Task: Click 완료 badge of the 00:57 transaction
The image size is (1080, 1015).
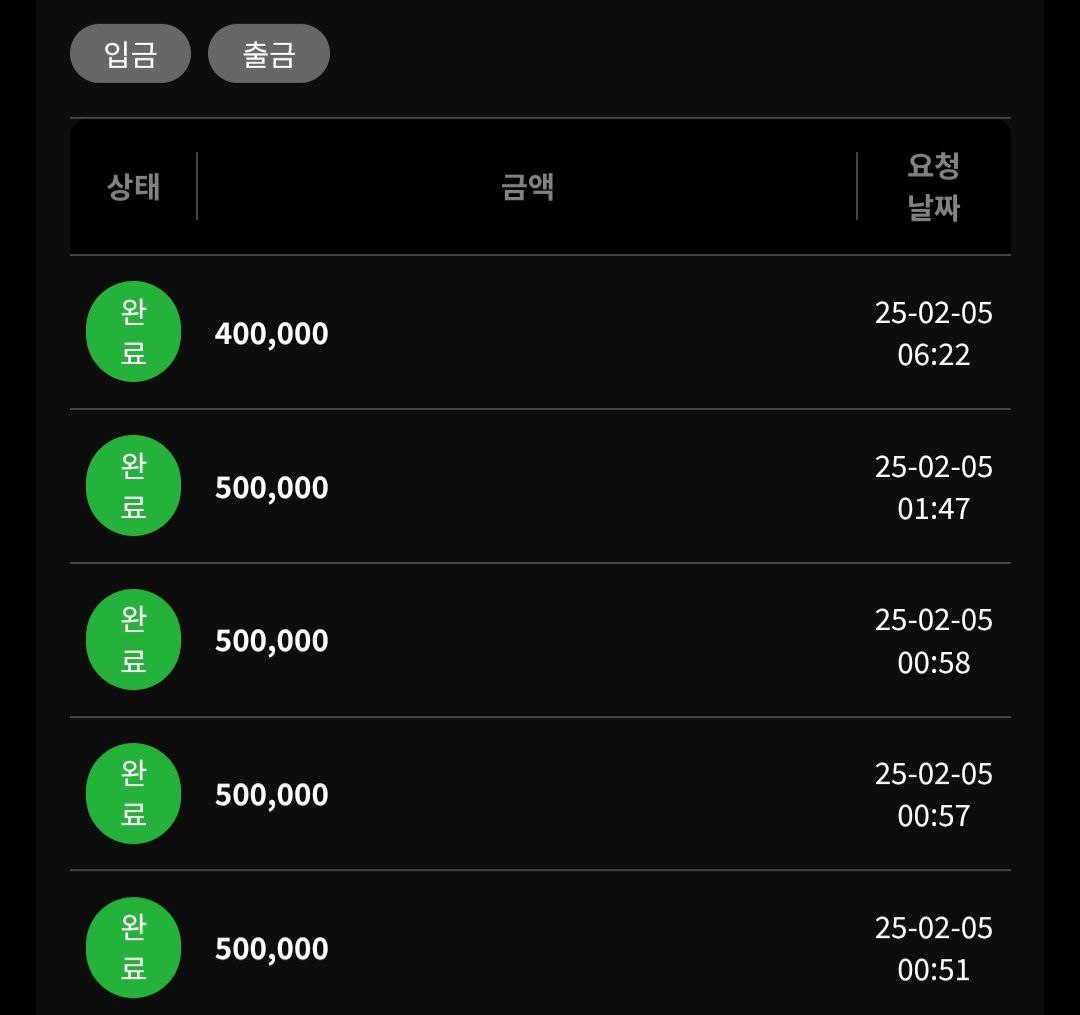Action: click(134, 793)
